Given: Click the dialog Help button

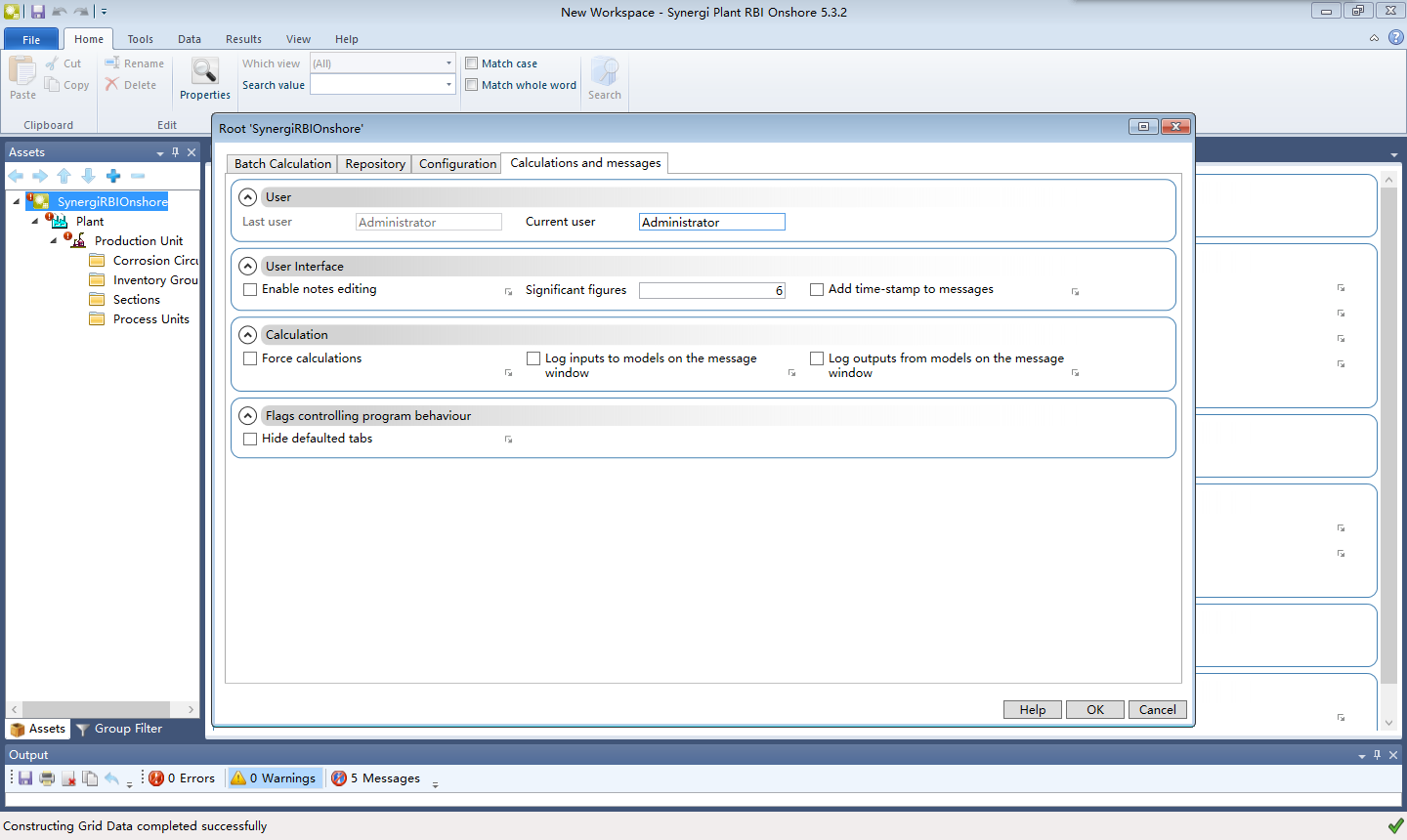Looking at the screenshot, I should click(x=1033, y=710).
